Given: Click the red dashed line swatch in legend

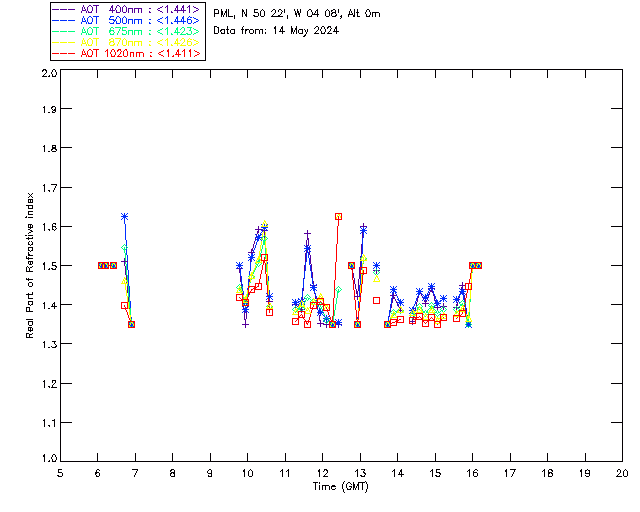Looking at the screenshot, I should (64, 53).
